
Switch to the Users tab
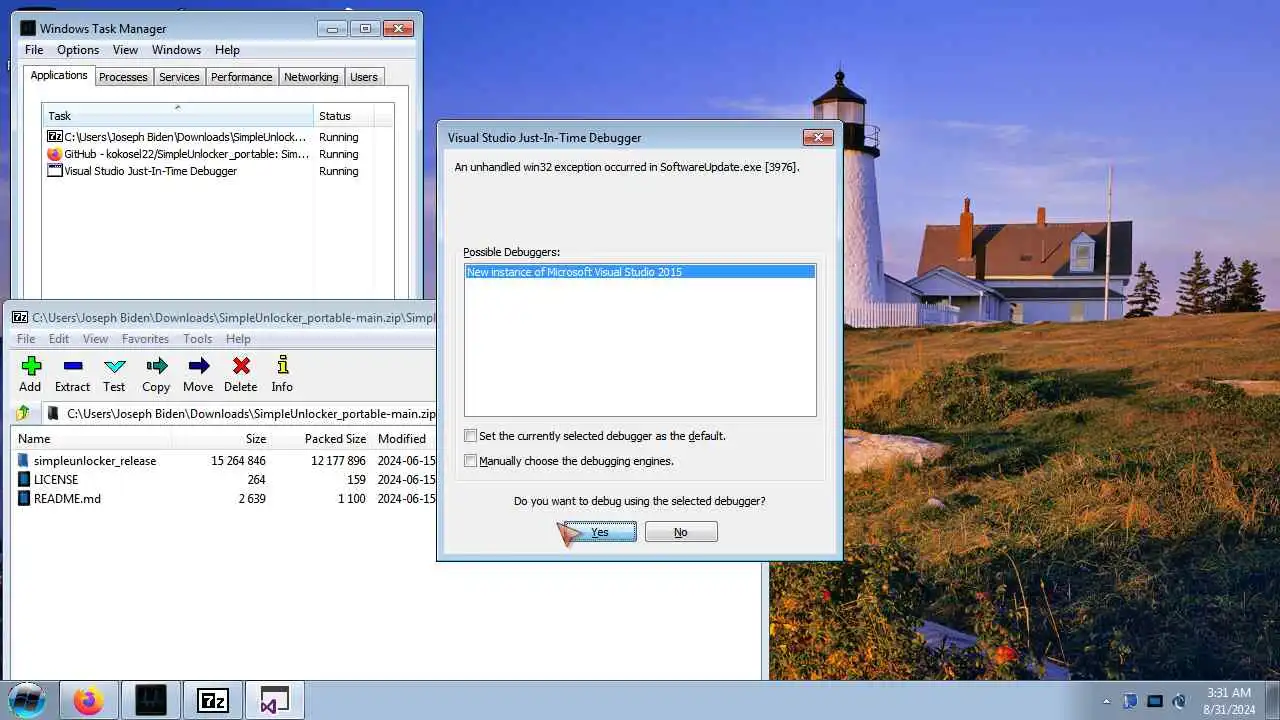(364, 77)
